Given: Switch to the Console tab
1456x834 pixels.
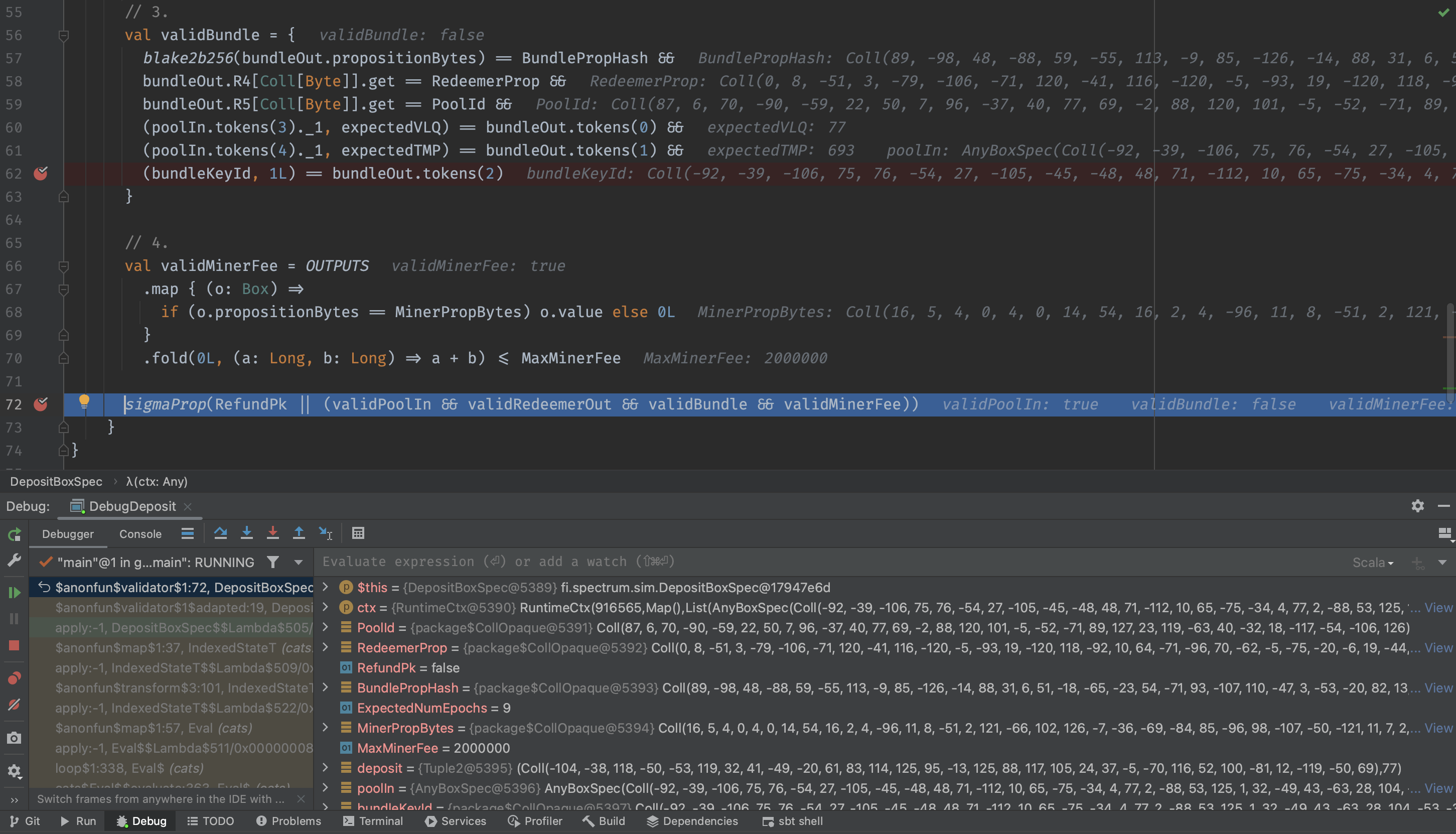Looking at the screenshot, I should pyautogui.click(x=140, y=534).
